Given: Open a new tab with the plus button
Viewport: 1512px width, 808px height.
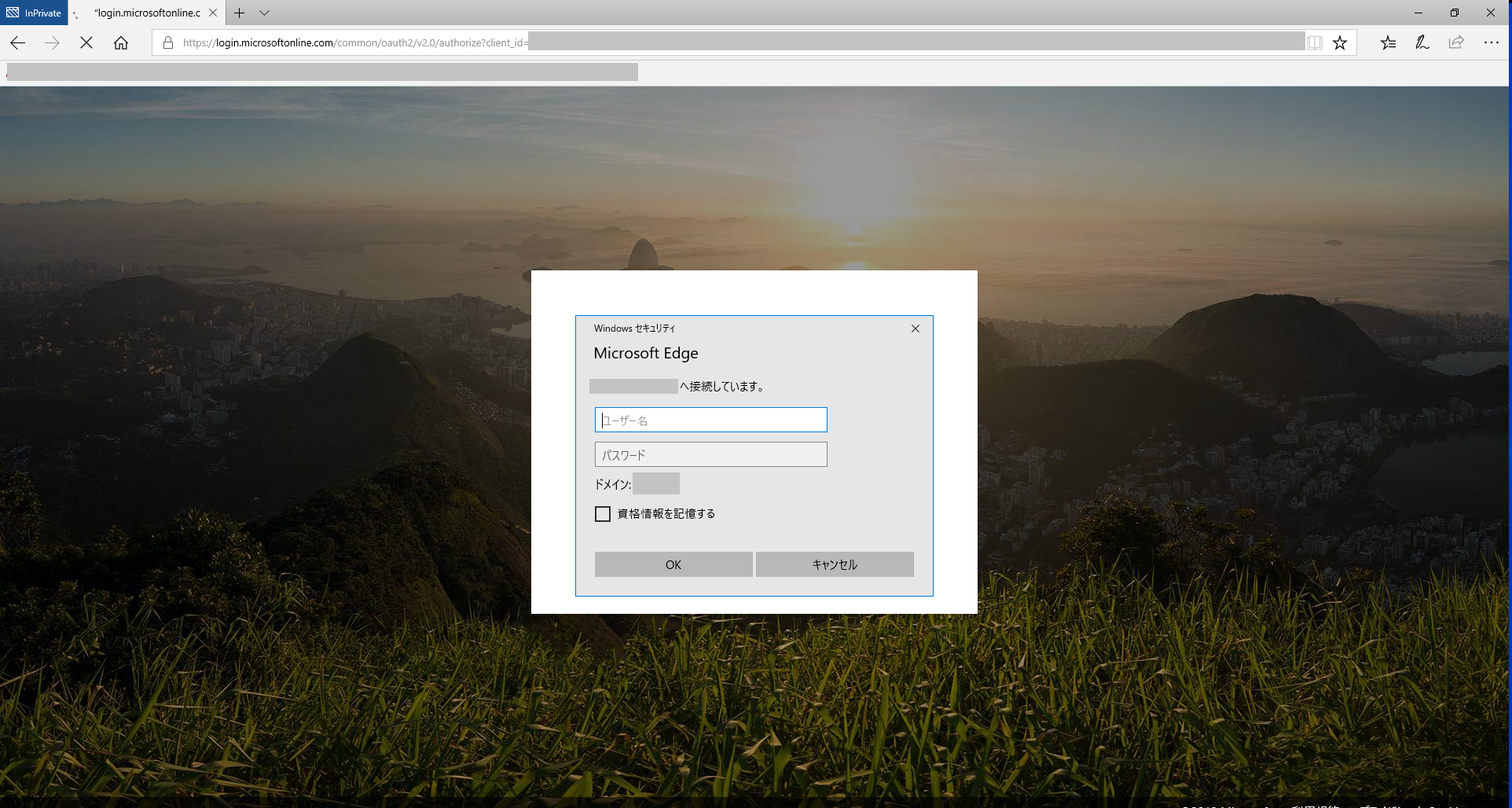Looking at the screenshot, I should point(239,13).
